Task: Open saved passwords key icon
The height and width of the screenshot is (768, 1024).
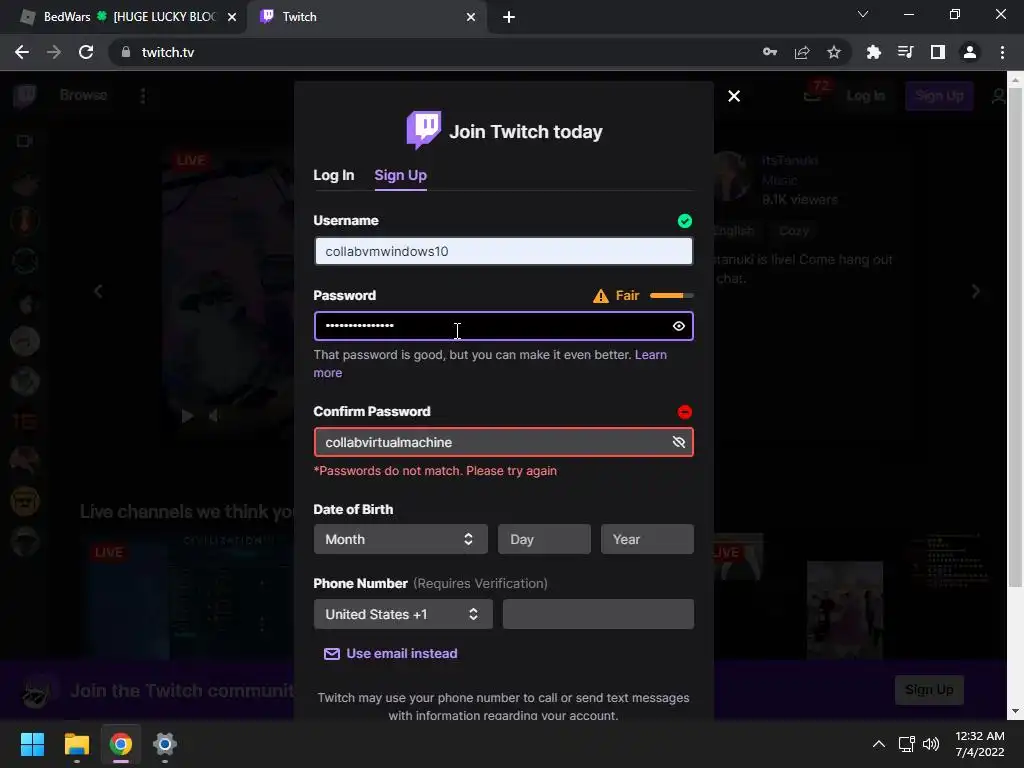Action: (770, 52)
